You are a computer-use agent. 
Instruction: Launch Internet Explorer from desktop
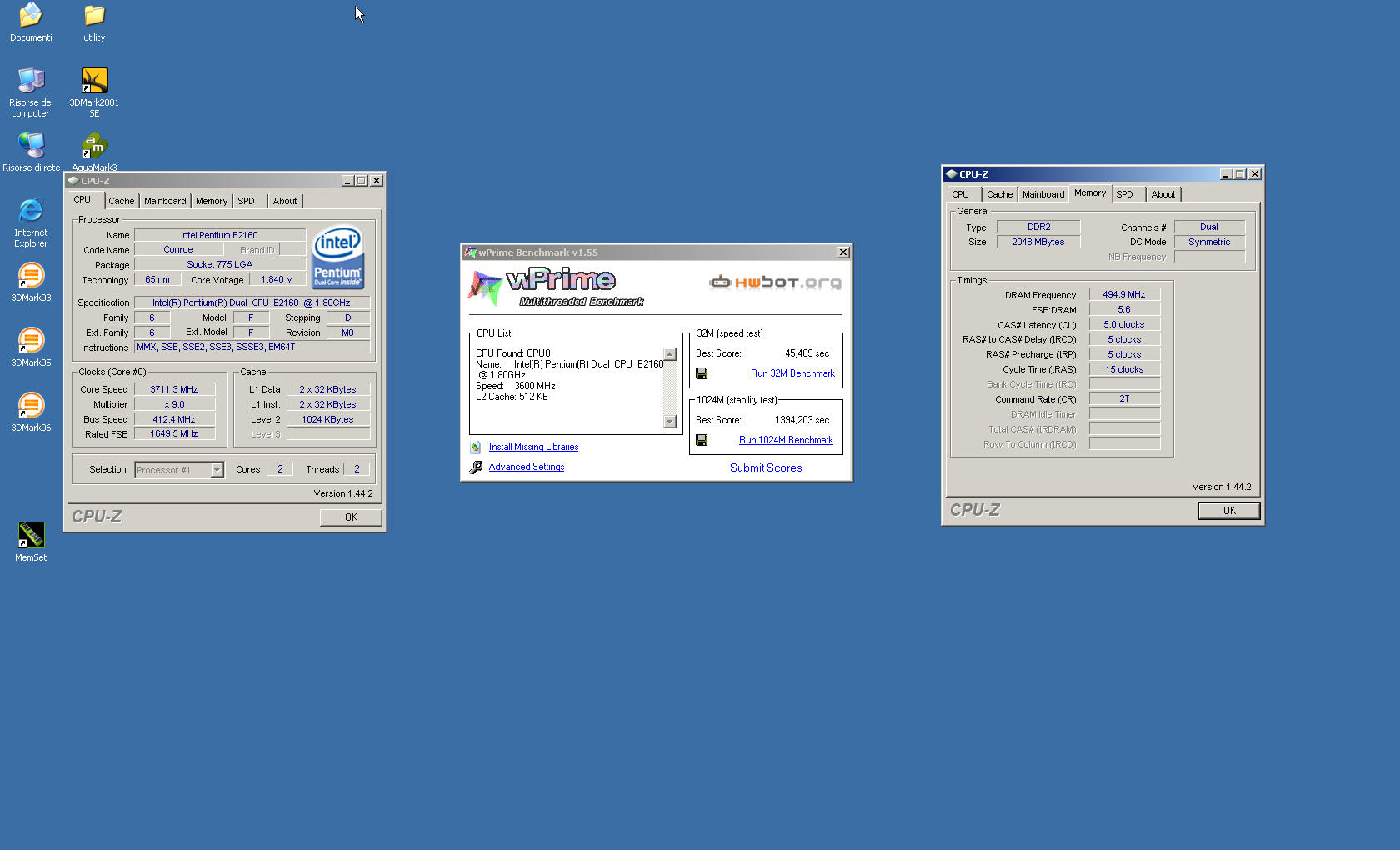point(31,222)
